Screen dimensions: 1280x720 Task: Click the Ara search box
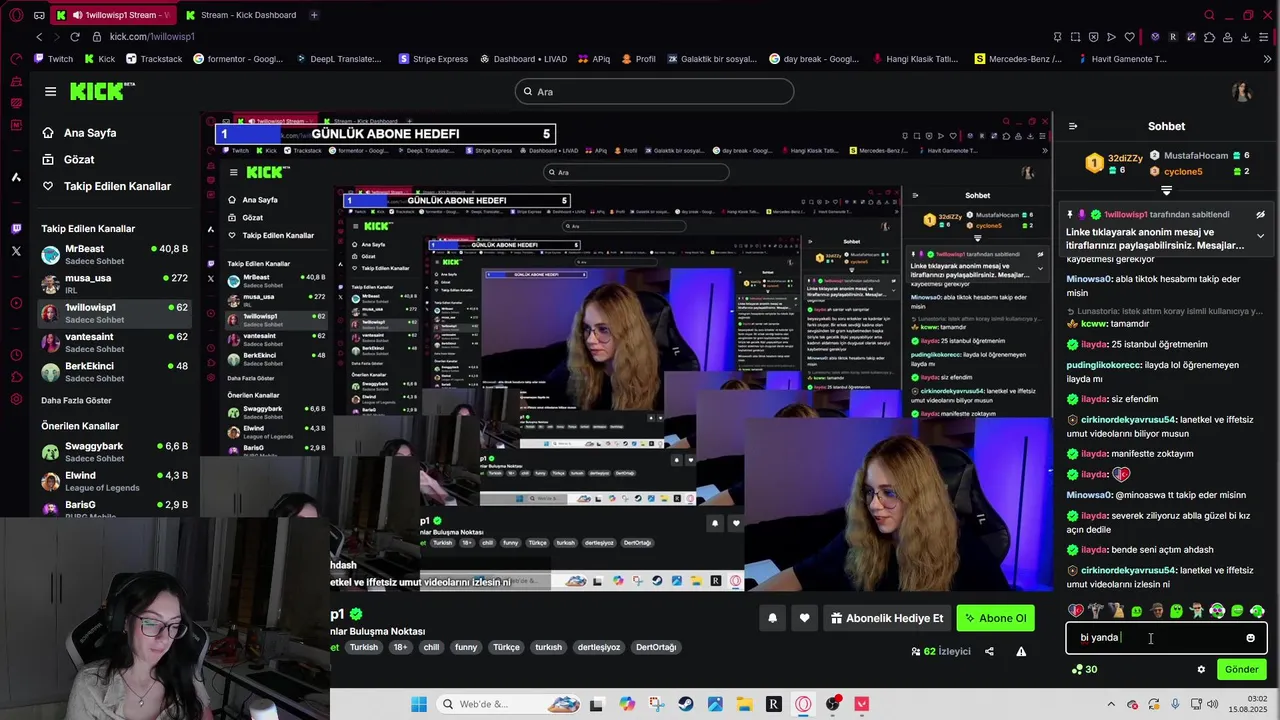coord(654,92)
